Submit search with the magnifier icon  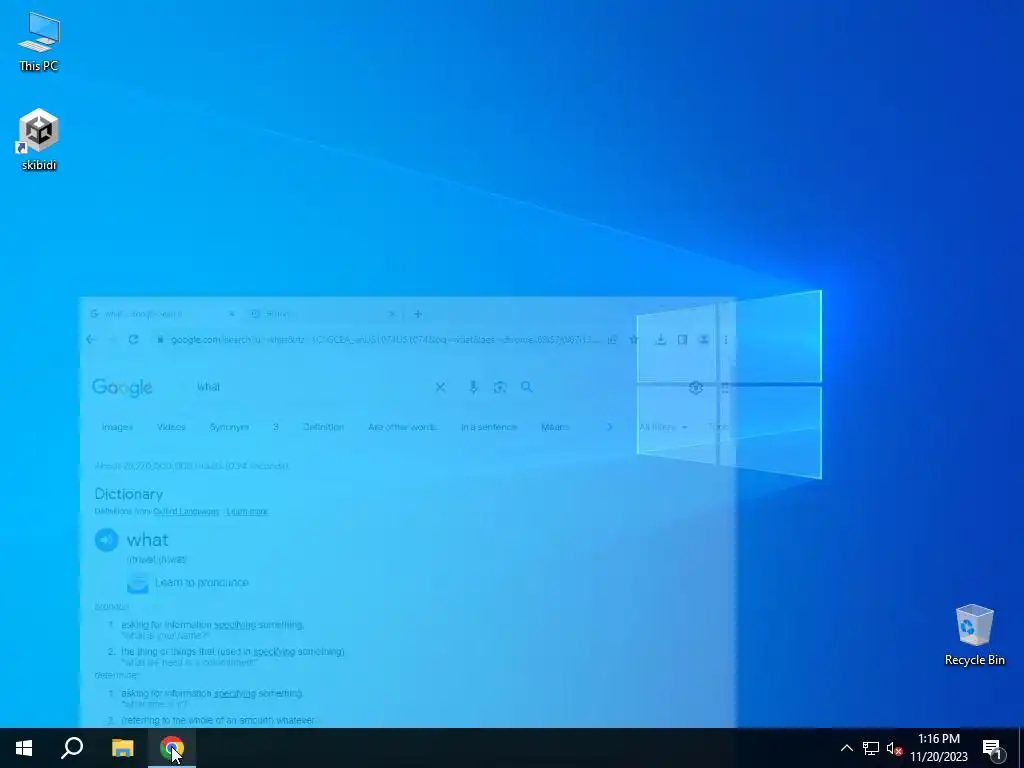[x=526, y=387]
